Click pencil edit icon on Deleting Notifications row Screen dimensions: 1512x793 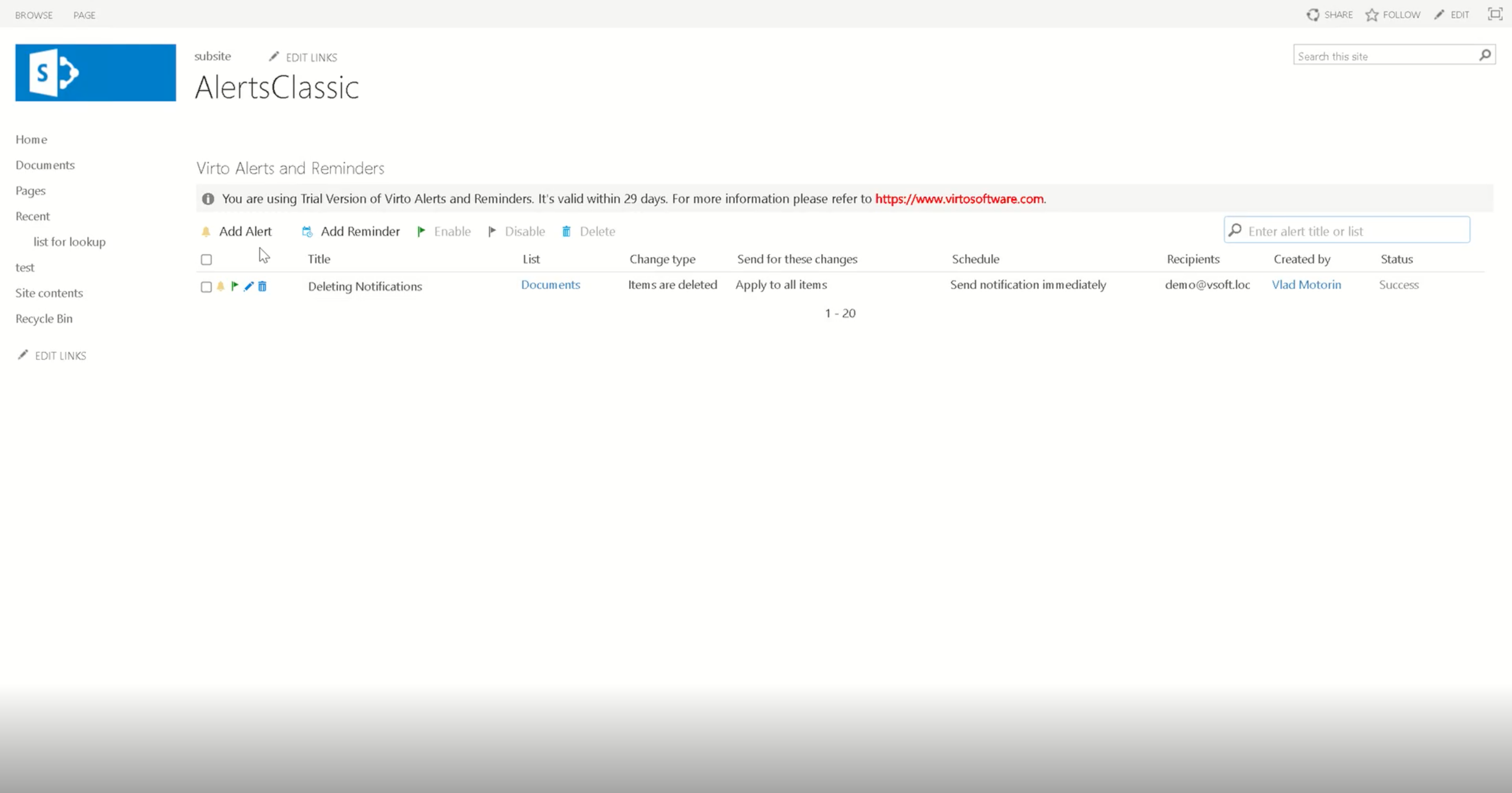pyautogui.click(x=248, y=286)
